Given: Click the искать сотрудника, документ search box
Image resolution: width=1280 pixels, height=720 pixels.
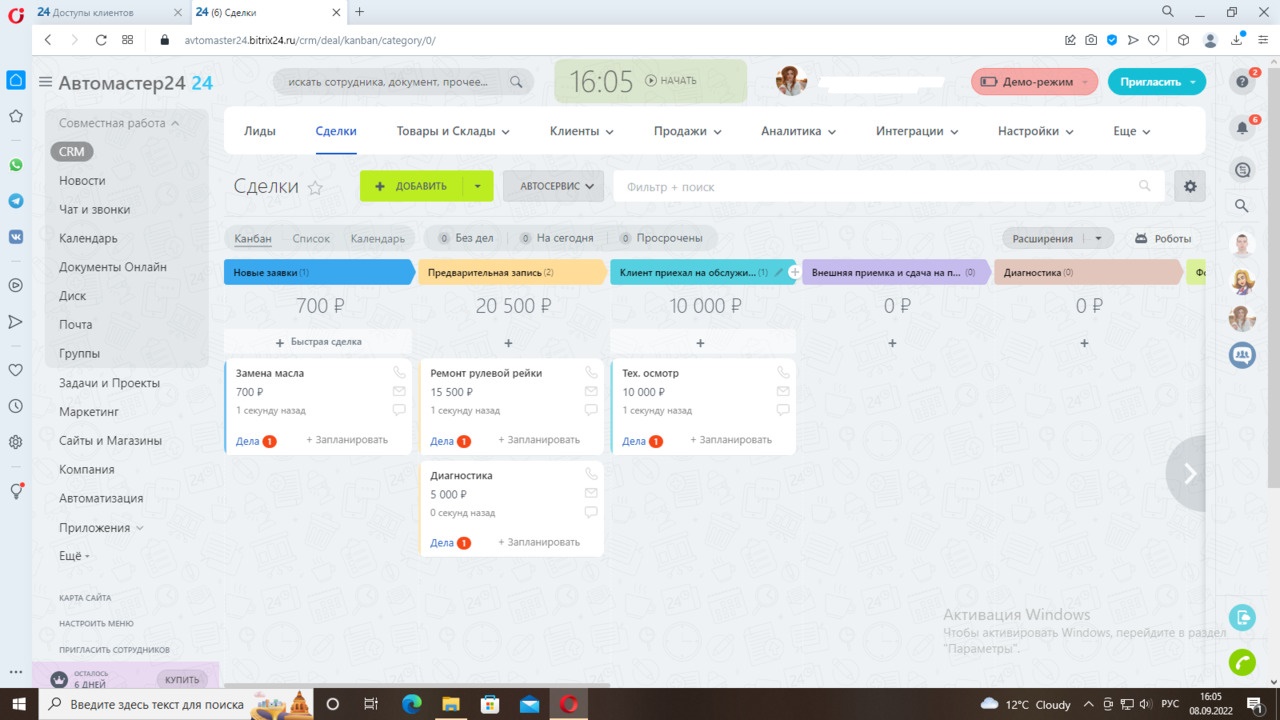Looking at the screenshot, I should tap(403, 82).
